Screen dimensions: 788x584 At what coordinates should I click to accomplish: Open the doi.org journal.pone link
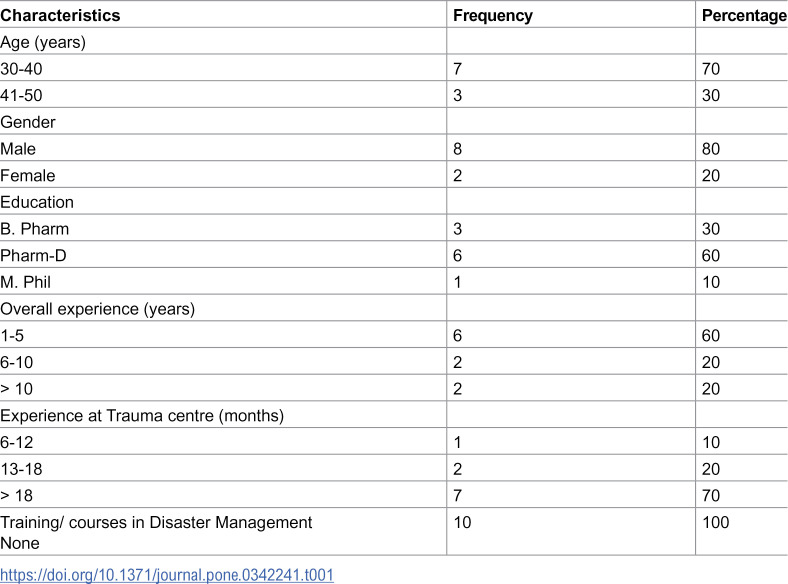tap(167, 574)
